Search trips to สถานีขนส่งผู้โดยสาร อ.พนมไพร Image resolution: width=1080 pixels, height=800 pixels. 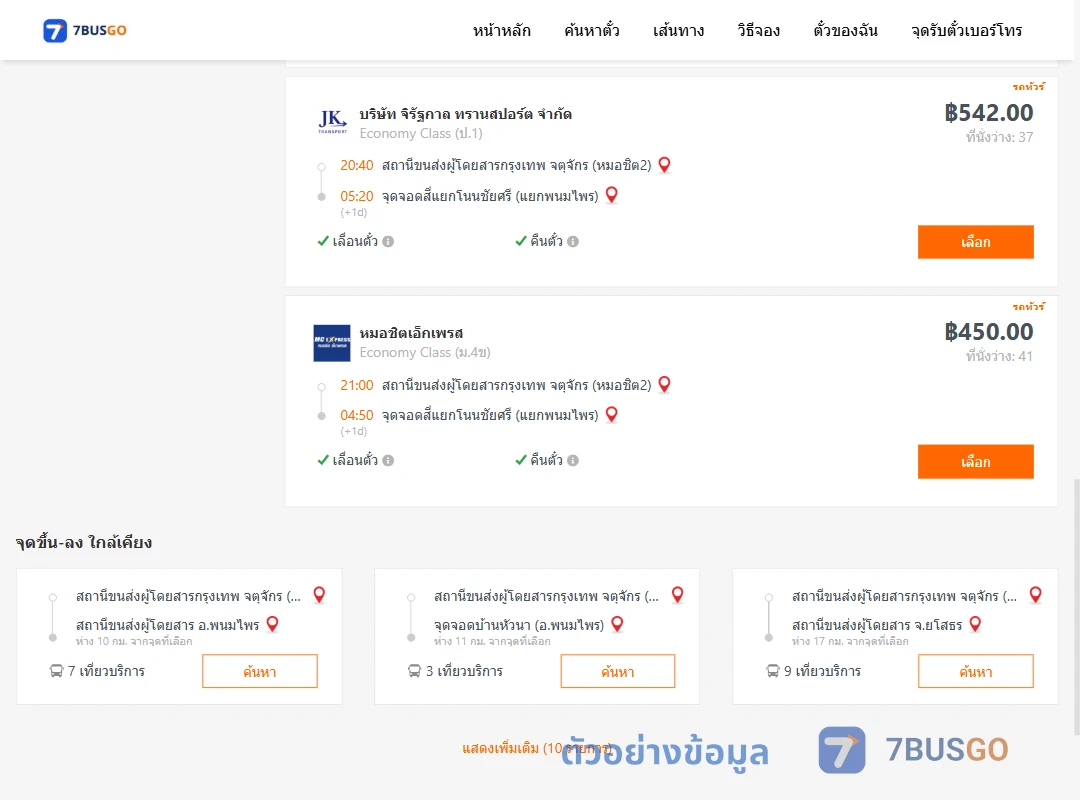click(260, 671)
